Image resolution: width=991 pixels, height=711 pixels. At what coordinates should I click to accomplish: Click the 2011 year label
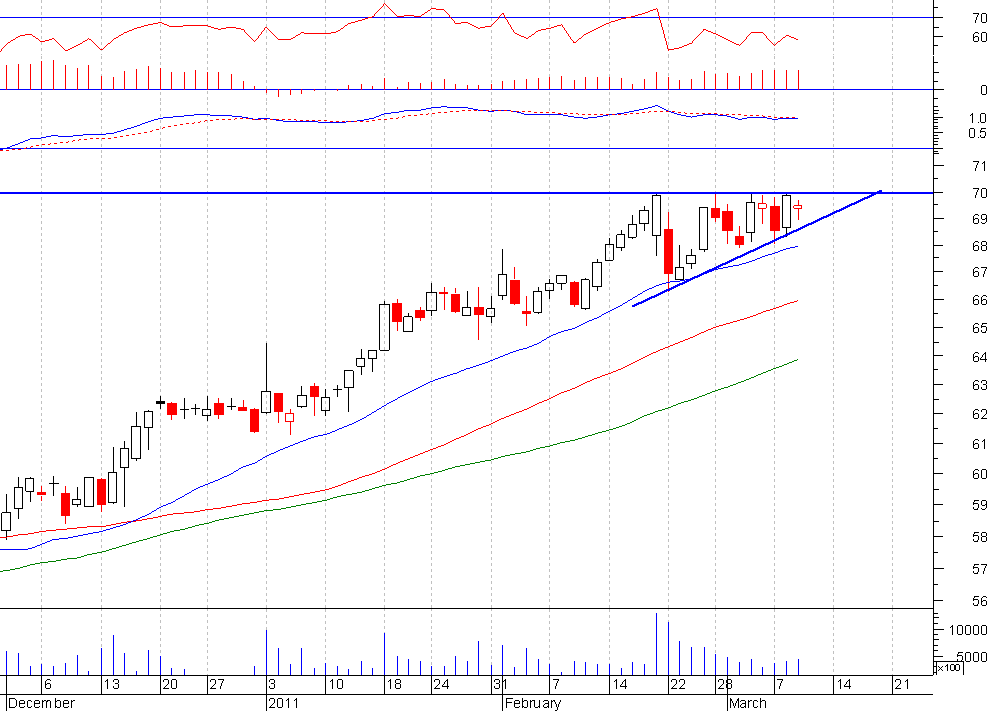click(284, 703)
